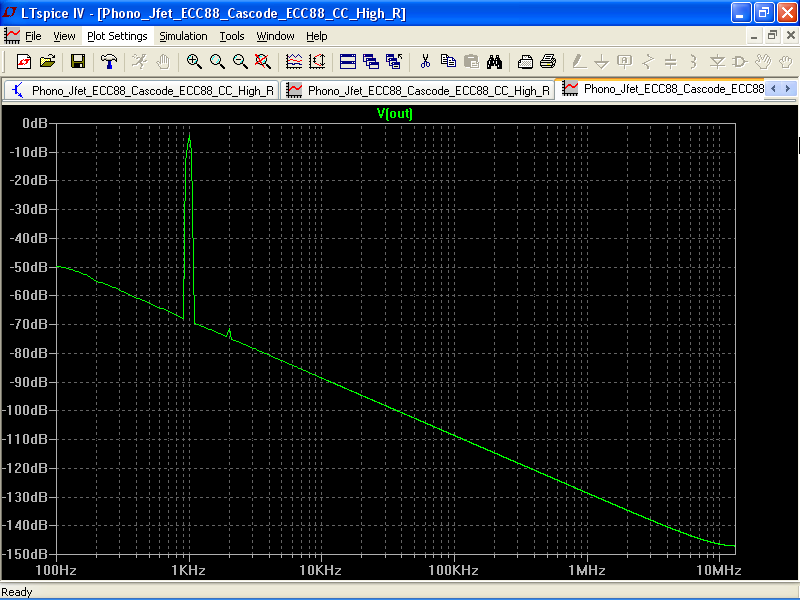Click the printer Print icon
Viewport: 800px width, 600px height.
point(547,62)
